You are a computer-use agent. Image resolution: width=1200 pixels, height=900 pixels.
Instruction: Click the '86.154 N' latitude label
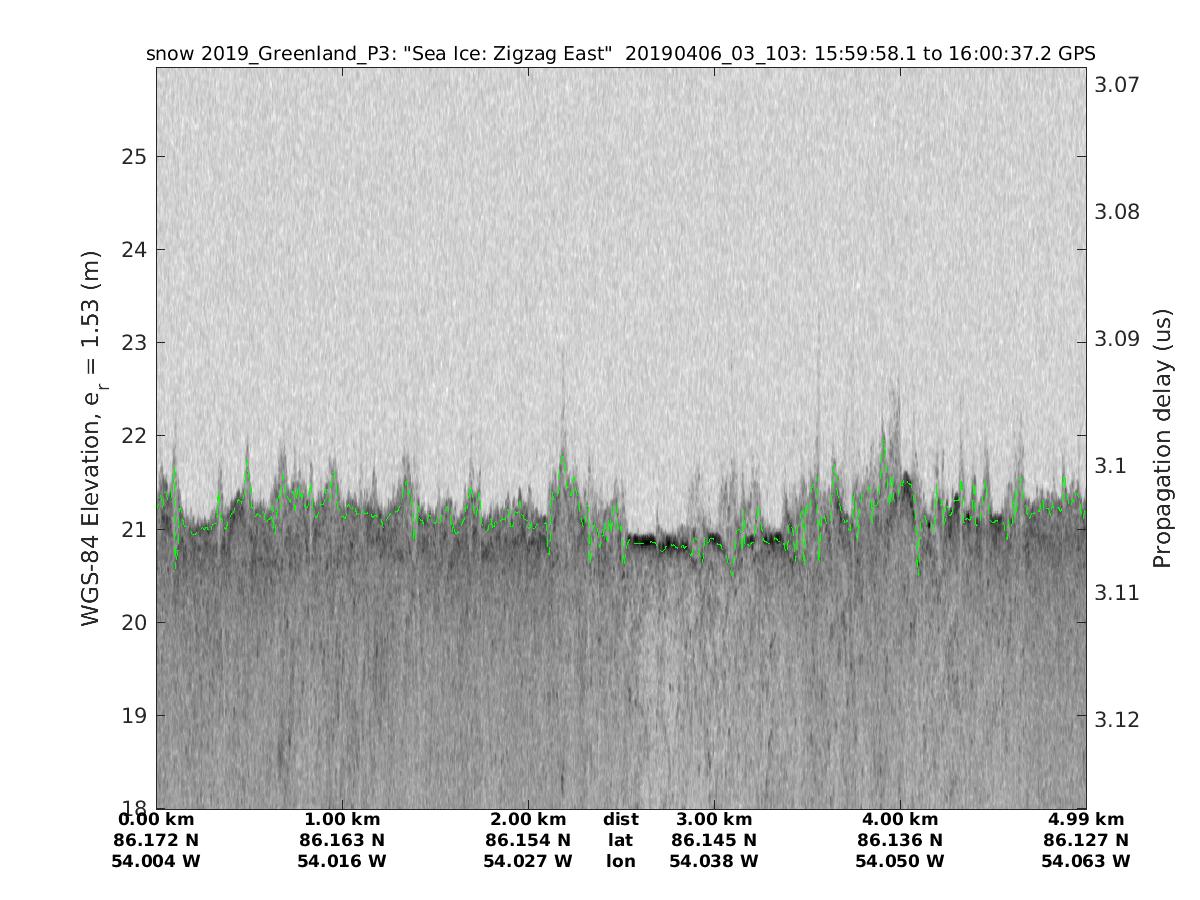coord(528,841)
